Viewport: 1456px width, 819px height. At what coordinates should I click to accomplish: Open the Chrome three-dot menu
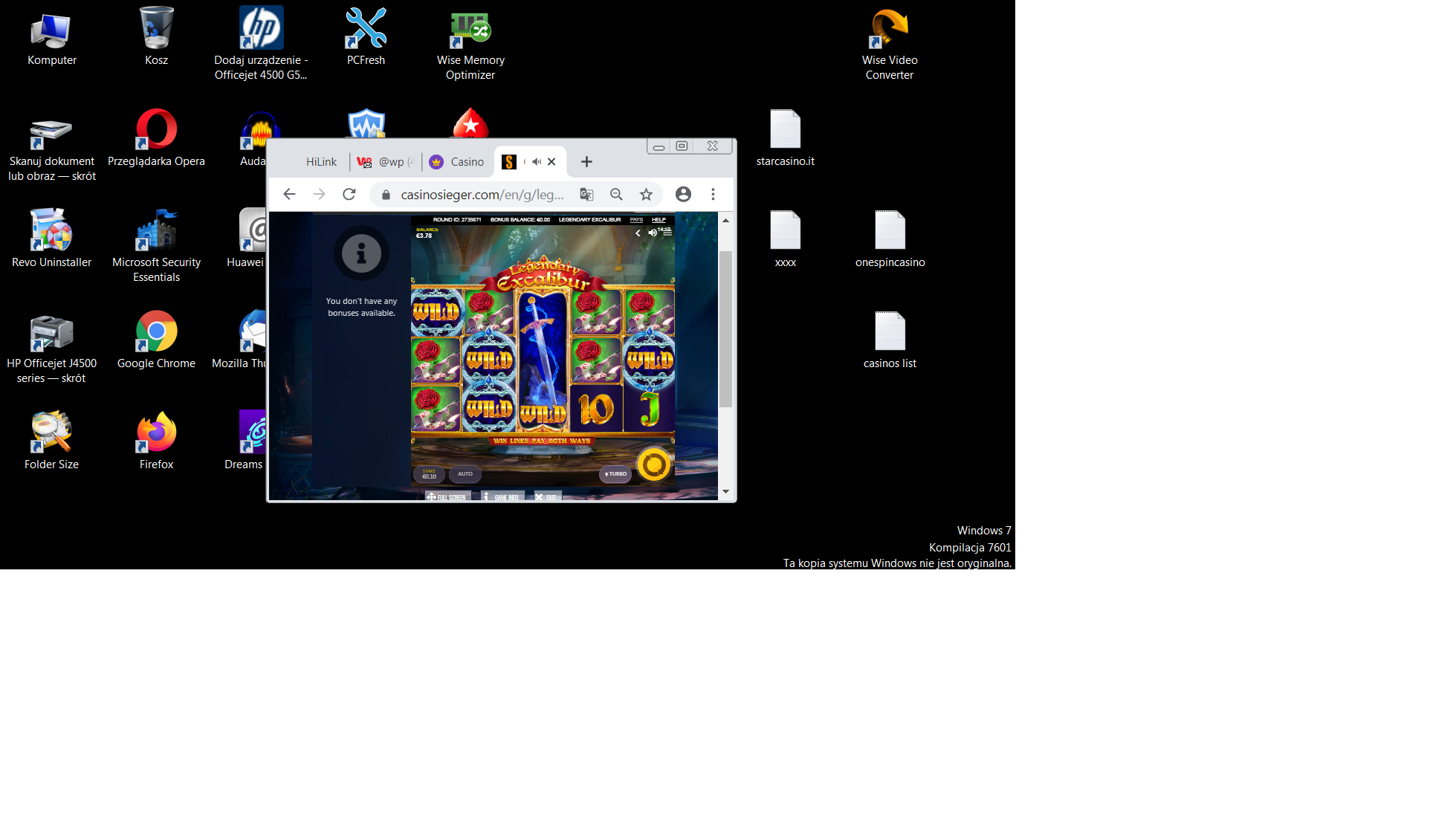713,195
